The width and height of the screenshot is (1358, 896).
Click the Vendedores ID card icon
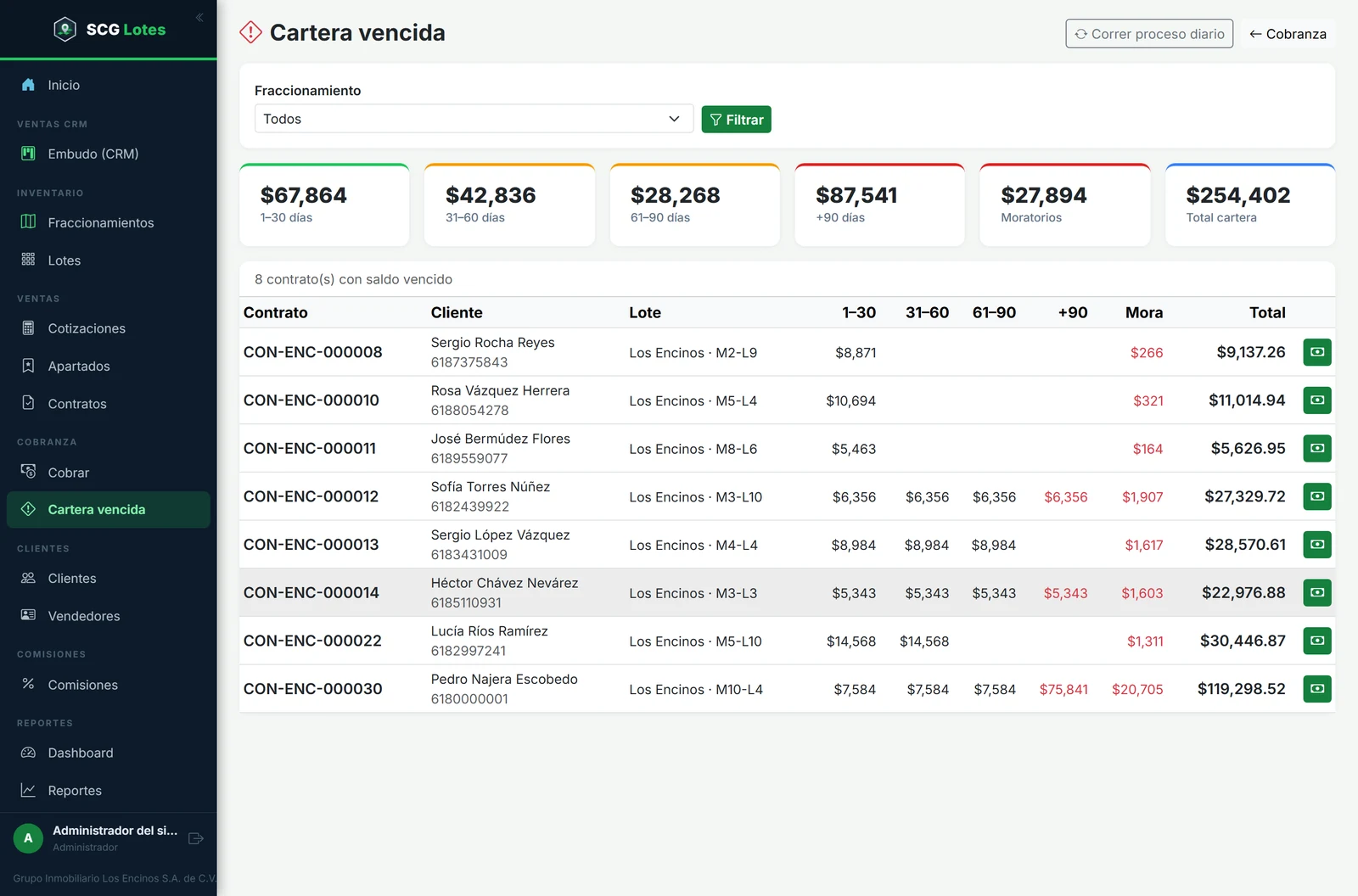[28, 615]
